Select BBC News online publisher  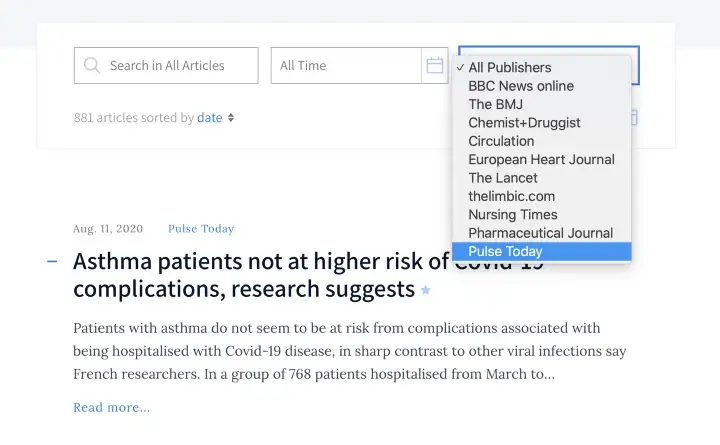pos(542,86)
